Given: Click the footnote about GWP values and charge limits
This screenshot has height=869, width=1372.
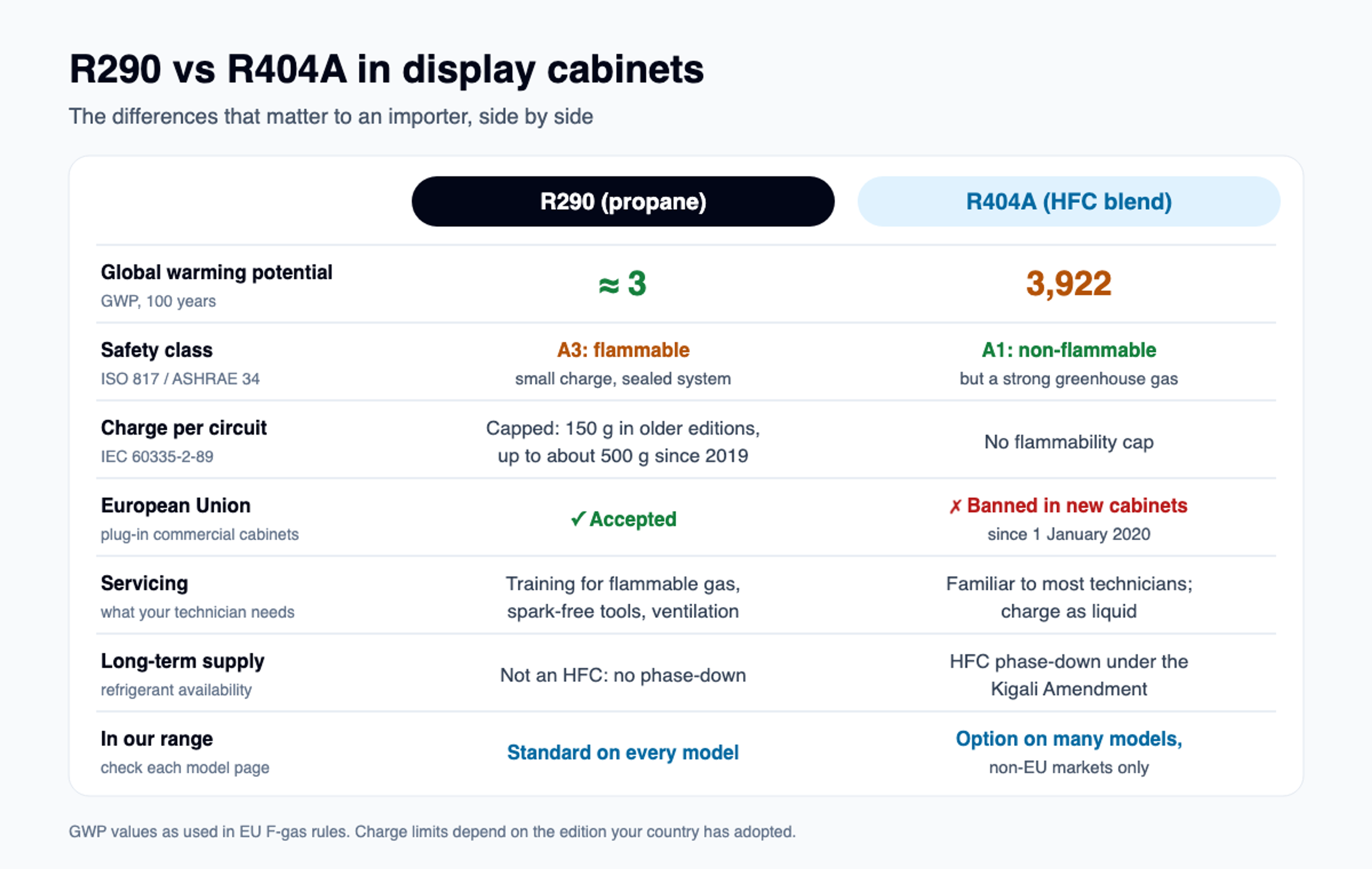Looking at the screenshot, I should coord(432,831).
